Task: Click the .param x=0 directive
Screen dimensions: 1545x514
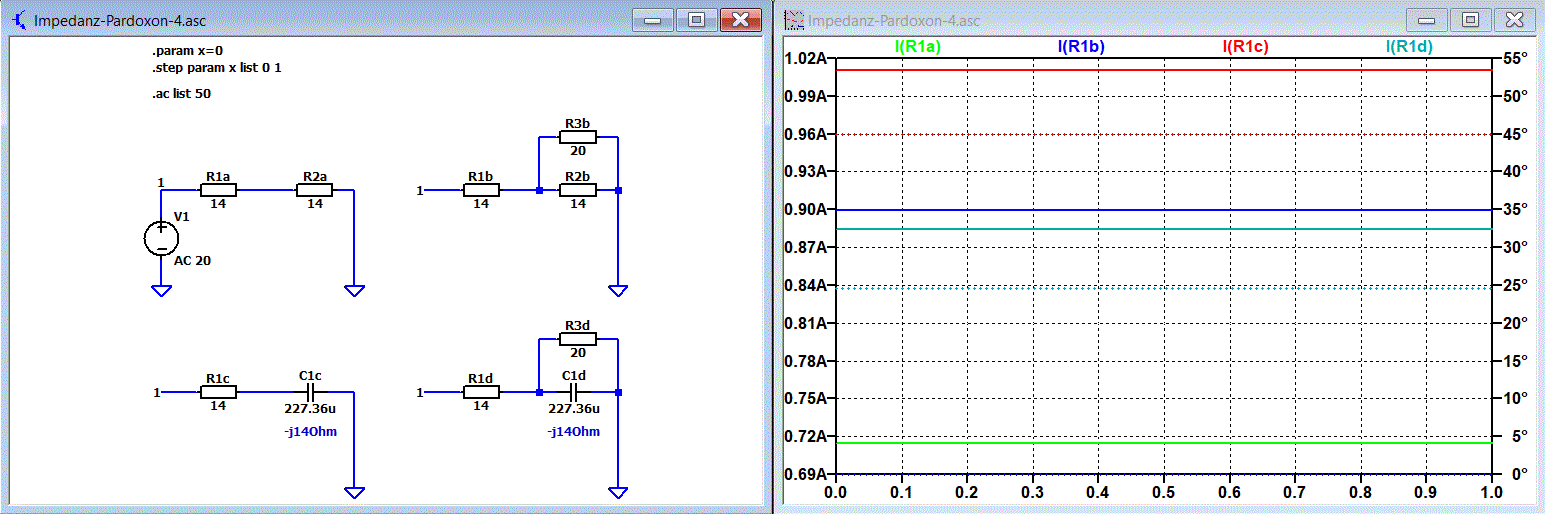Action: coord(186,50)
